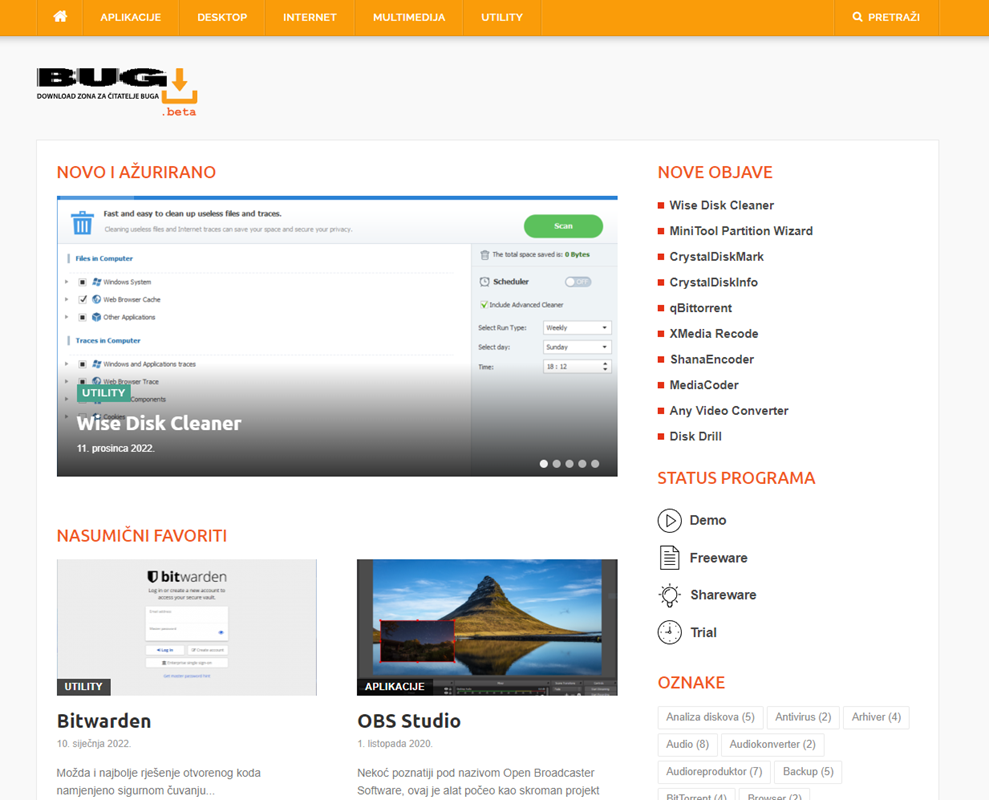Select the Antivirus (2) tag

(803, 717)
